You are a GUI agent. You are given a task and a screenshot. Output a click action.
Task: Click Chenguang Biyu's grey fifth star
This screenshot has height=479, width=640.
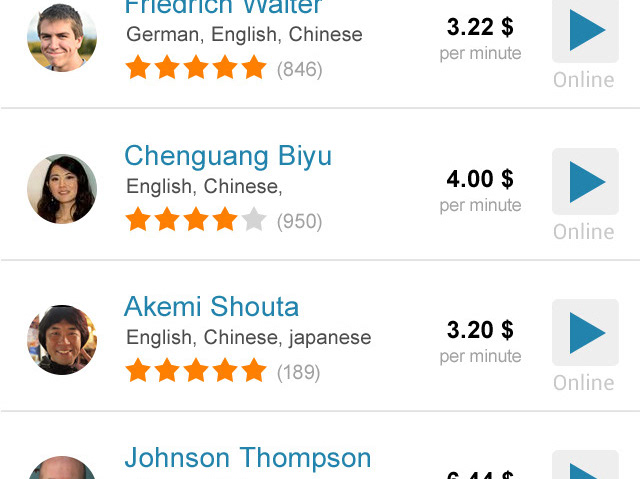254,219
